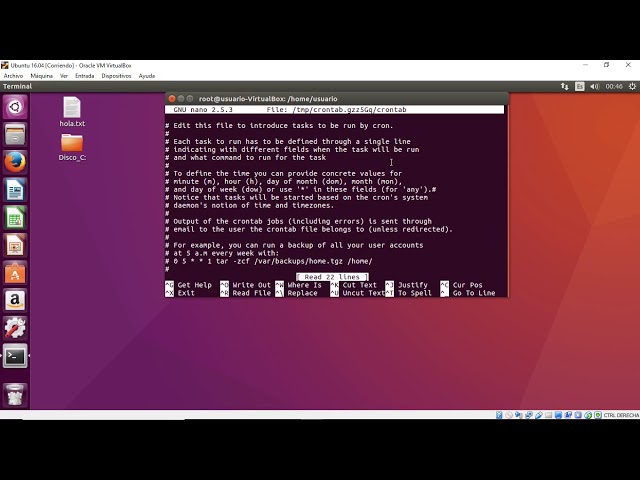Click the nano Exit shortcut
Viewport: 640px width, 480px height.
pos(180,293)
